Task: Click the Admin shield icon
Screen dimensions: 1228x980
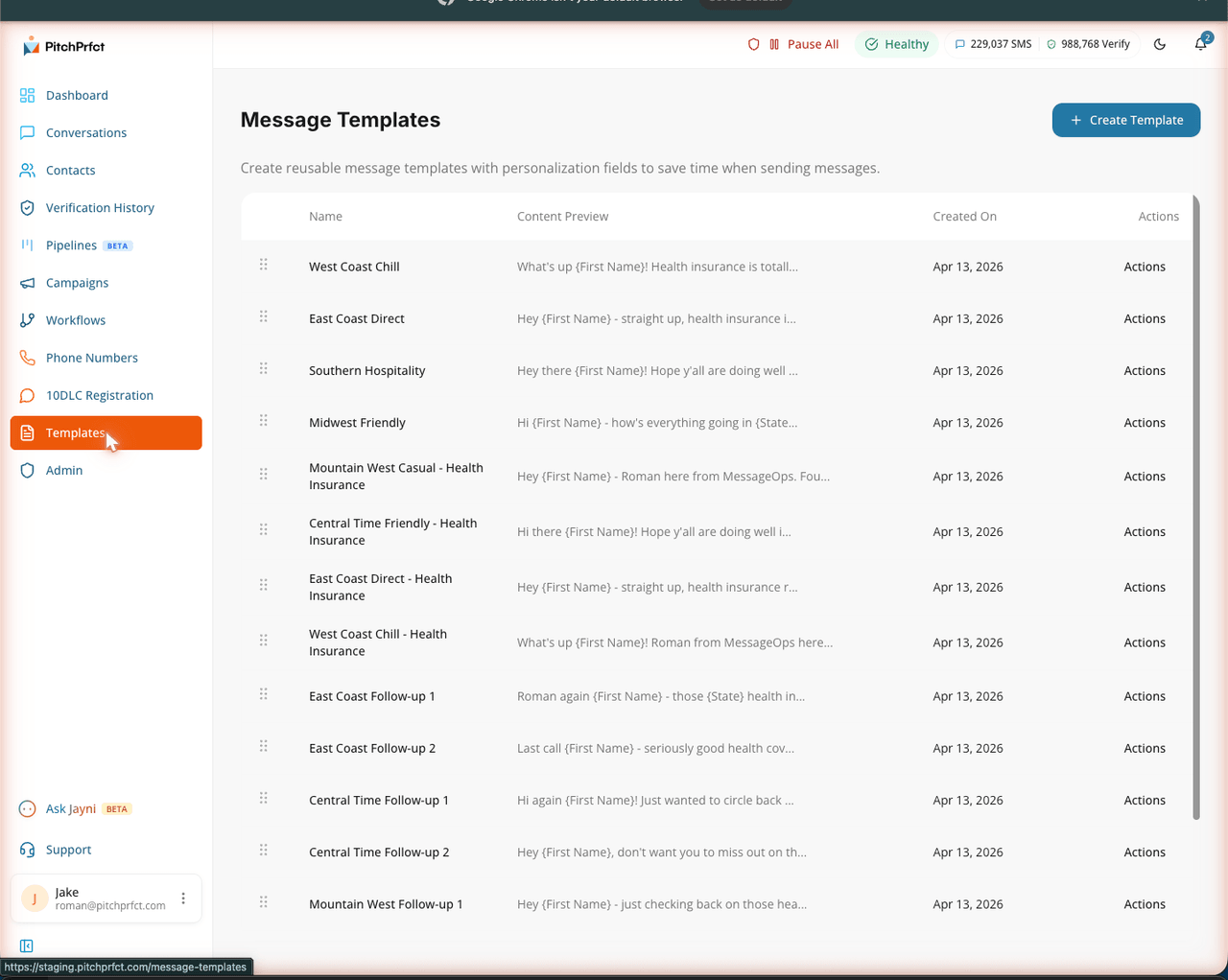Action: coord(27,470)
